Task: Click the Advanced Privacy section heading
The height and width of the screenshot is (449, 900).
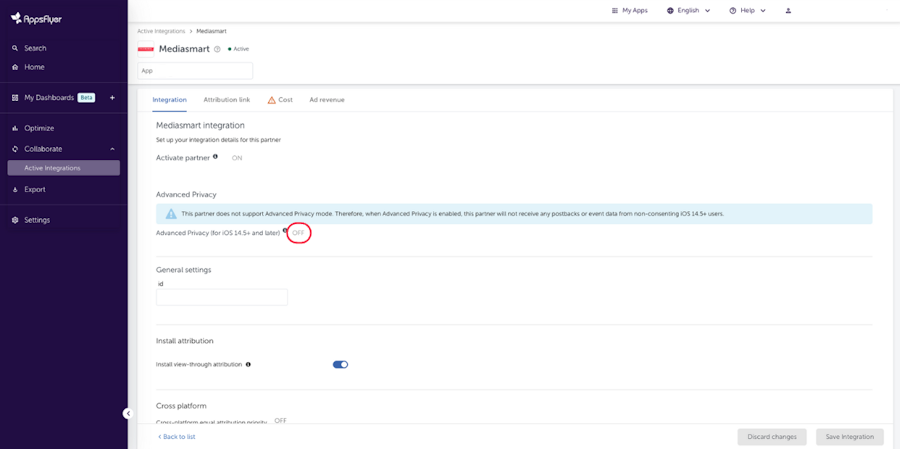Action: click(186, 195)
